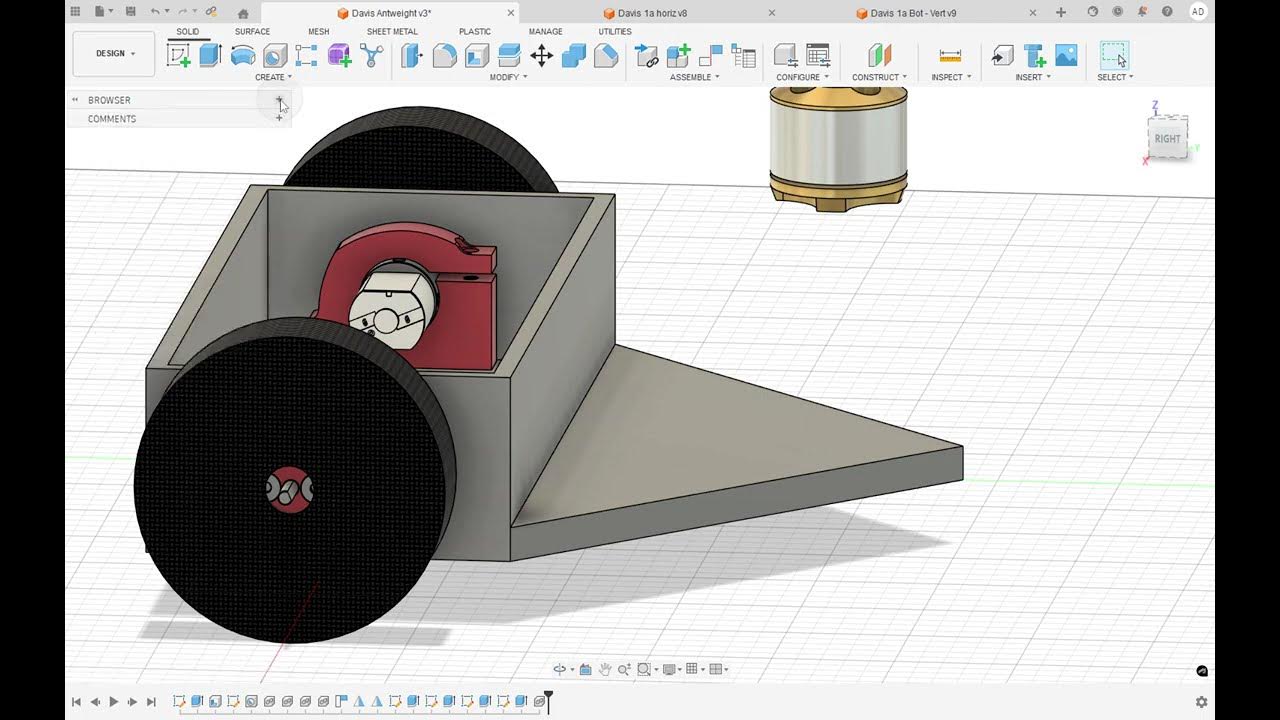Viewport: 1280px width, 720px height.
Task: Open the Design workspace dropdown
Action: (114, 54)
